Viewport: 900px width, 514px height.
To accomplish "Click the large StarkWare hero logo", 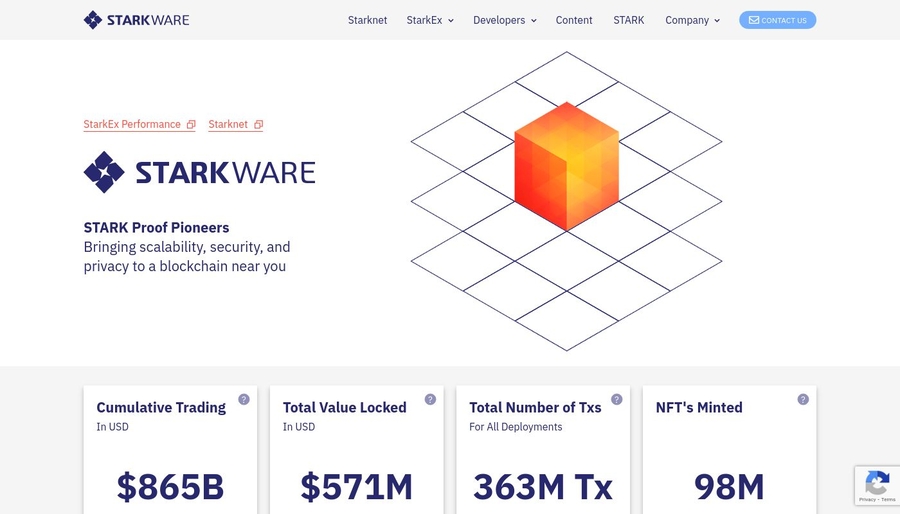I will tap(199, 172).
